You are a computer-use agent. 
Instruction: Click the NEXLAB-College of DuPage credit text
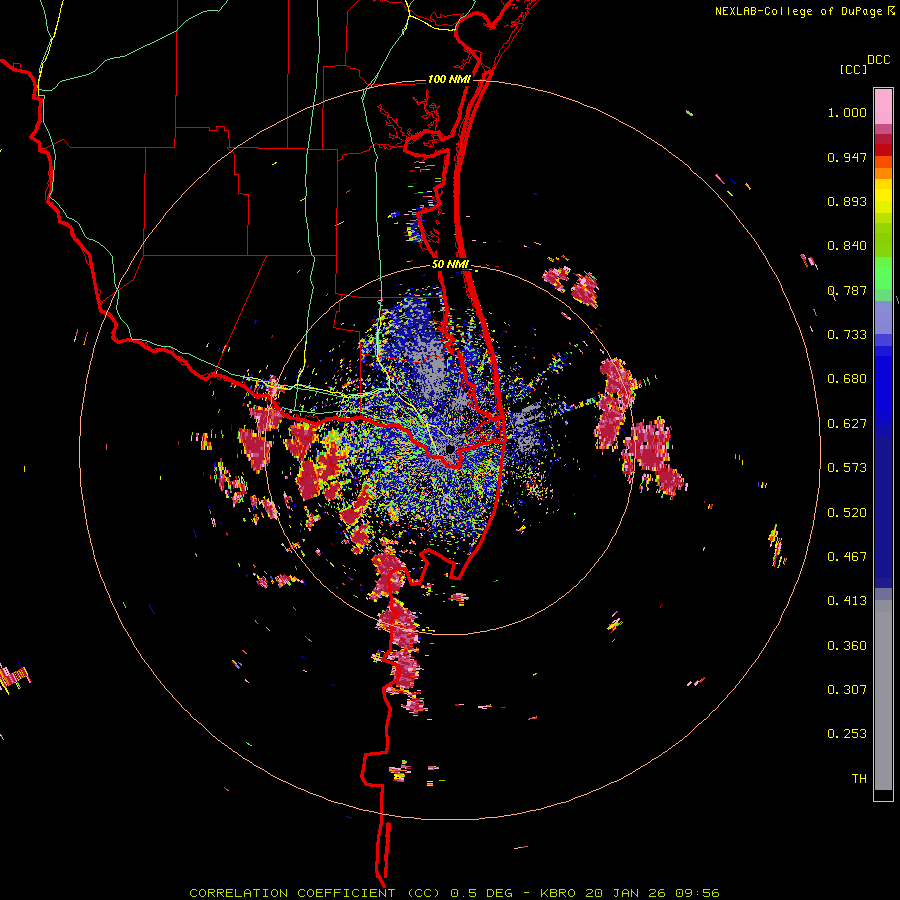click(798, 11)
